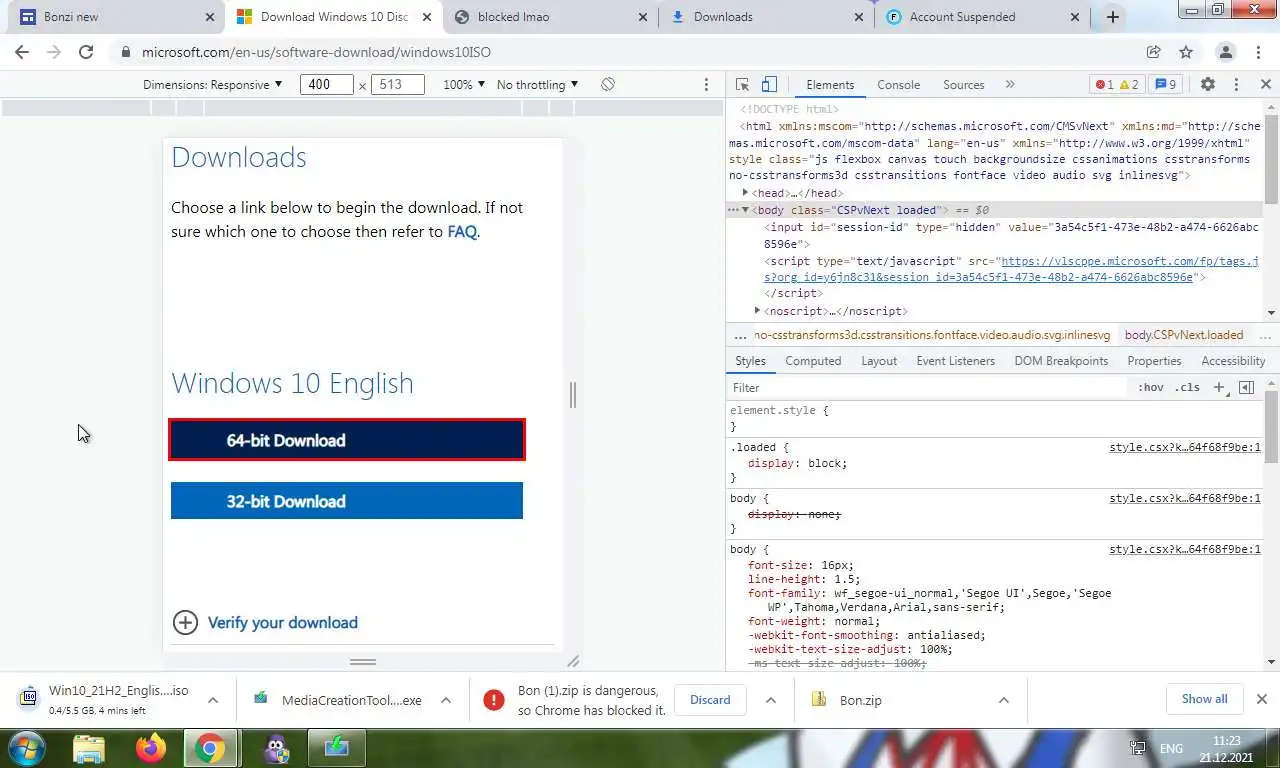Image resolution: width=1280 pixels, height=768 pixels.
Task: Toggle .cls class editor
Action: tap(1187, 387)
